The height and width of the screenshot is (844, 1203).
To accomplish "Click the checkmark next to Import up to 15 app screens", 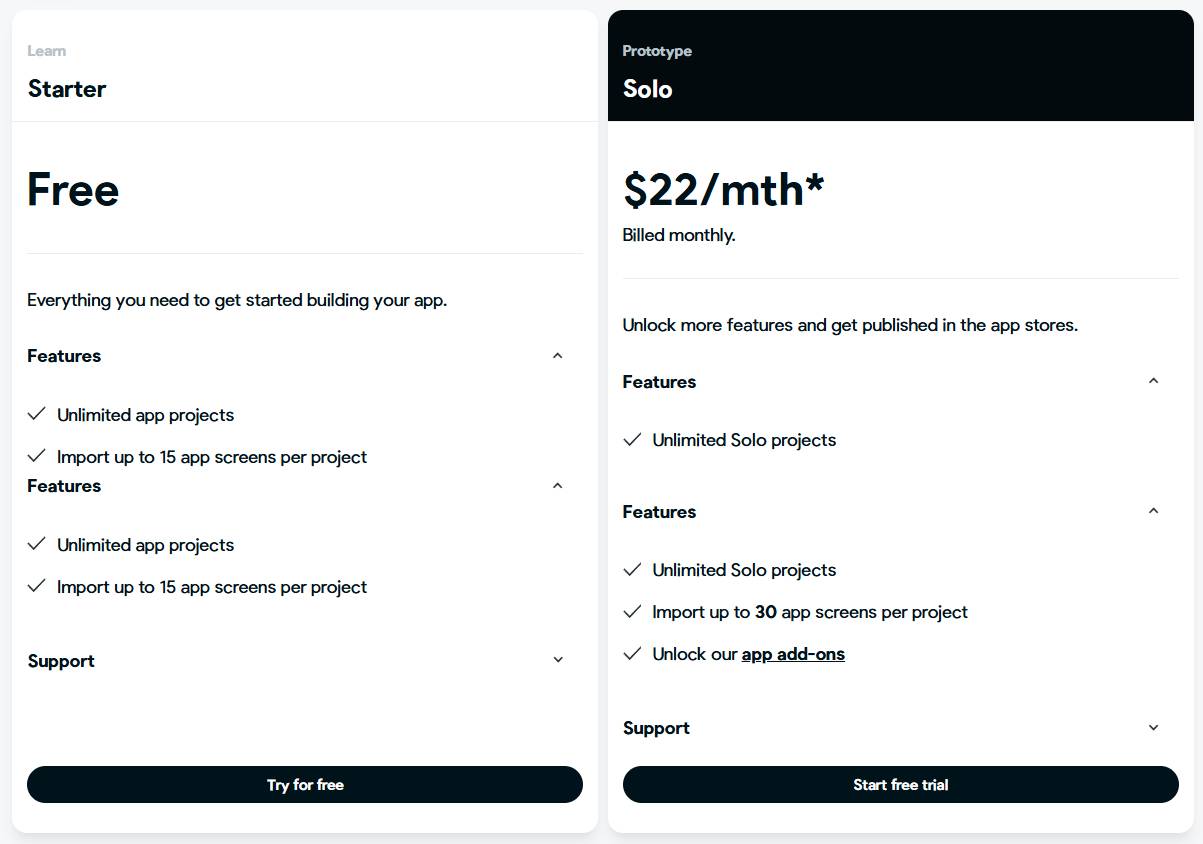I will [x=37, y=455].
